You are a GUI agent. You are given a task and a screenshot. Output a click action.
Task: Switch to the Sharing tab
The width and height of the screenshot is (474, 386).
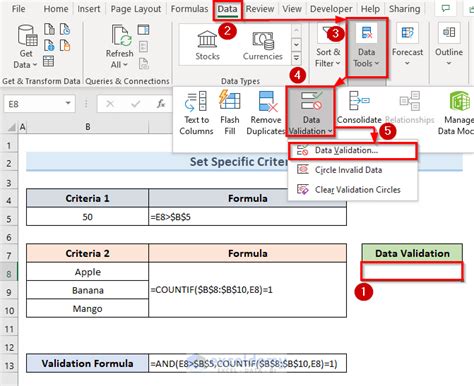[405, 9]
